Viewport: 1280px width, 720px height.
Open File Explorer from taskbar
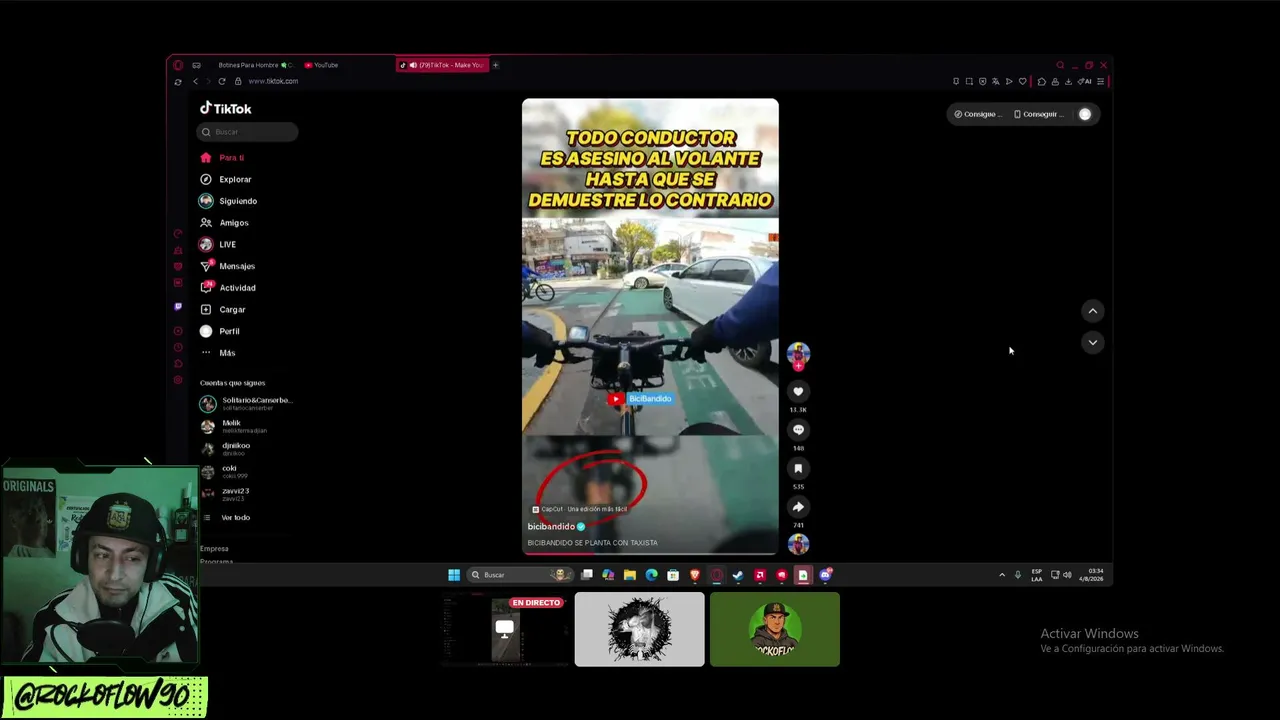629,575
